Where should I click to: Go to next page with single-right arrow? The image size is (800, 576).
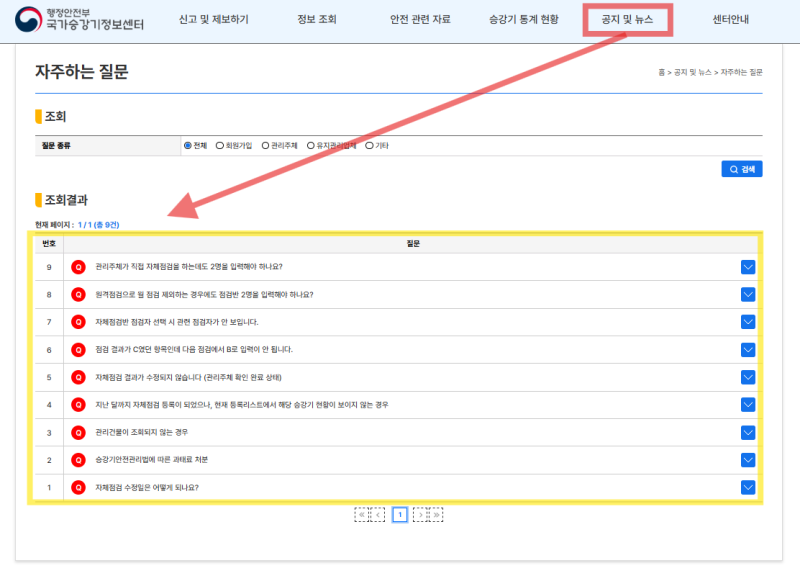pyautogui.click(x=420, y=515)
